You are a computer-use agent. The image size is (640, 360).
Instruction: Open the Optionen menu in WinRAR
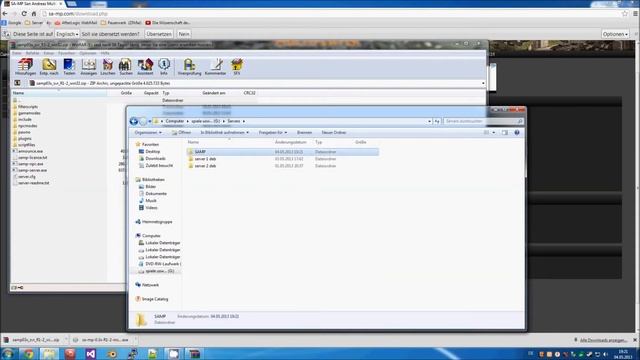[x=88, y=53]
